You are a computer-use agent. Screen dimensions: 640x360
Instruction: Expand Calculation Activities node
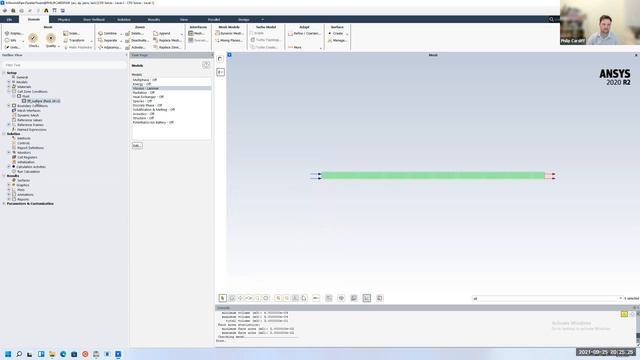[x=9, y=167]
